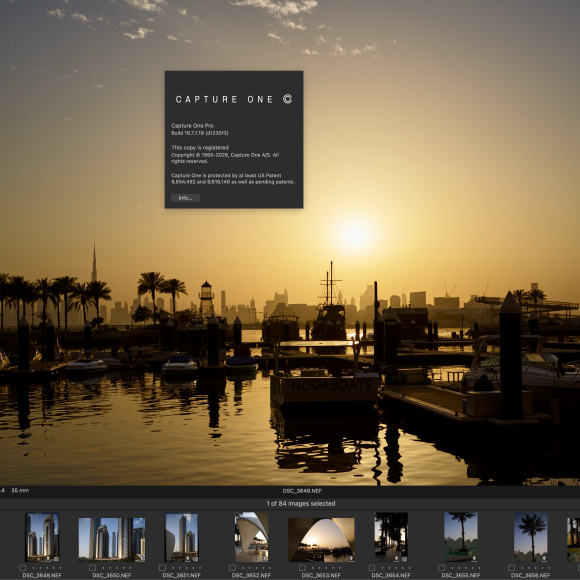Click the Info... button in About dialog
Image resolution: width=580 pixels, height=580 pixels.
pyautogui.click(x=185, y=198)
